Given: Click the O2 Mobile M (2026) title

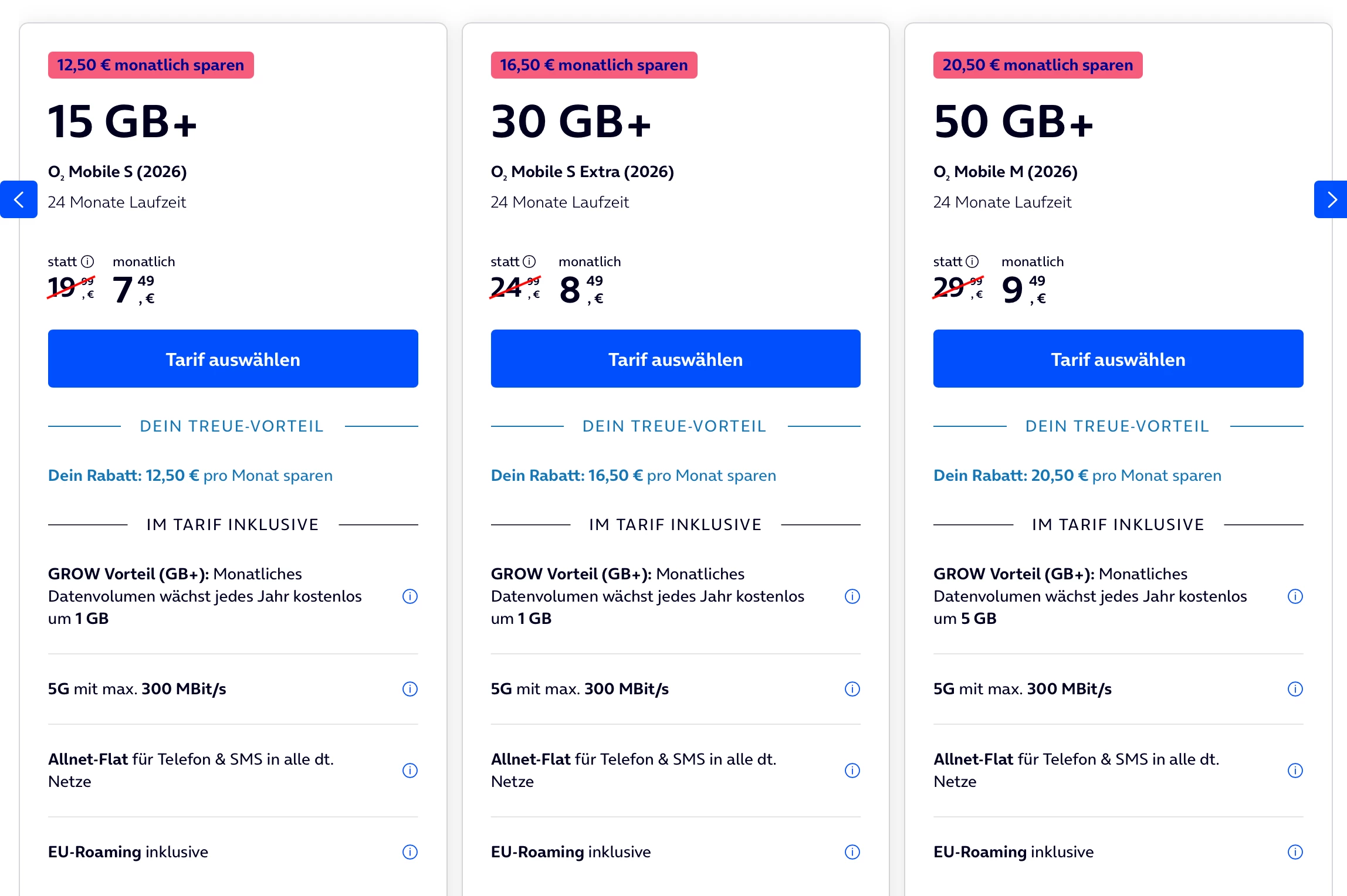Looking at the screenshot, I should pos(1006,172).
